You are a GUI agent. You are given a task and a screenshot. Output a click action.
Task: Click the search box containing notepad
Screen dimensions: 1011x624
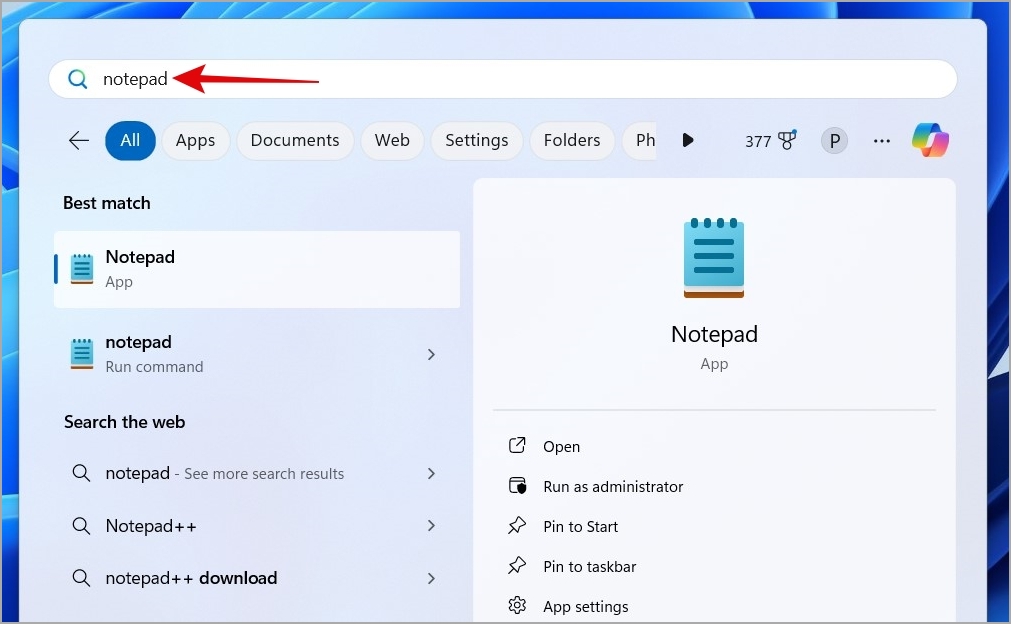coord(502,79)
